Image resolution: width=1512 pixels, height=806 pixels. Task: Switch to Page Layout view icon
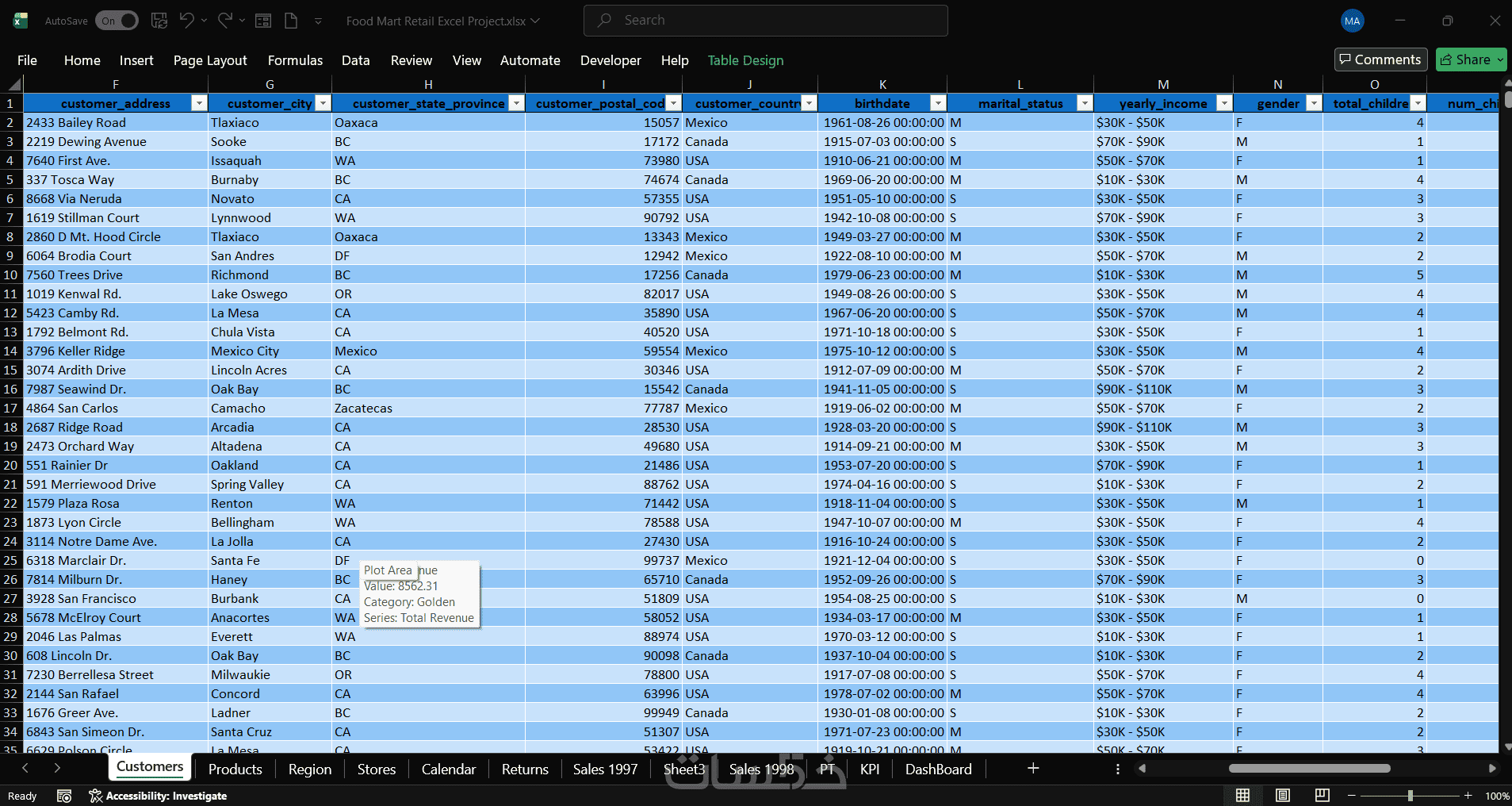tap(1283, 796)
